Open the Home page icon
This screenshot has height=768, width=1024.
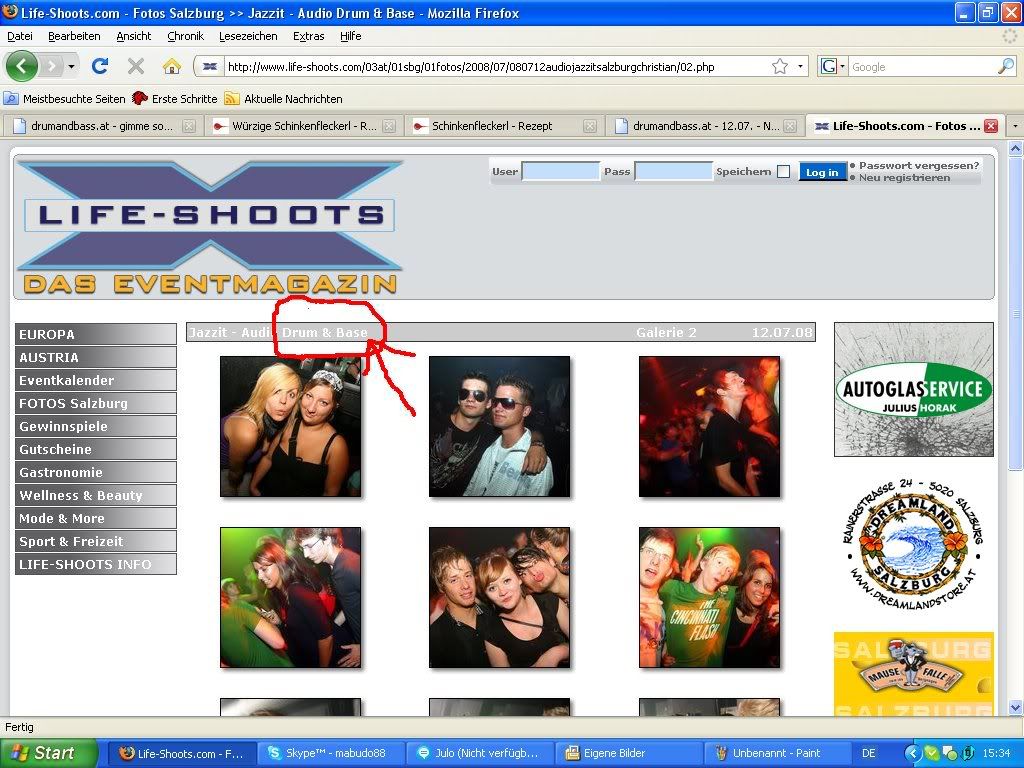[172, 66]
